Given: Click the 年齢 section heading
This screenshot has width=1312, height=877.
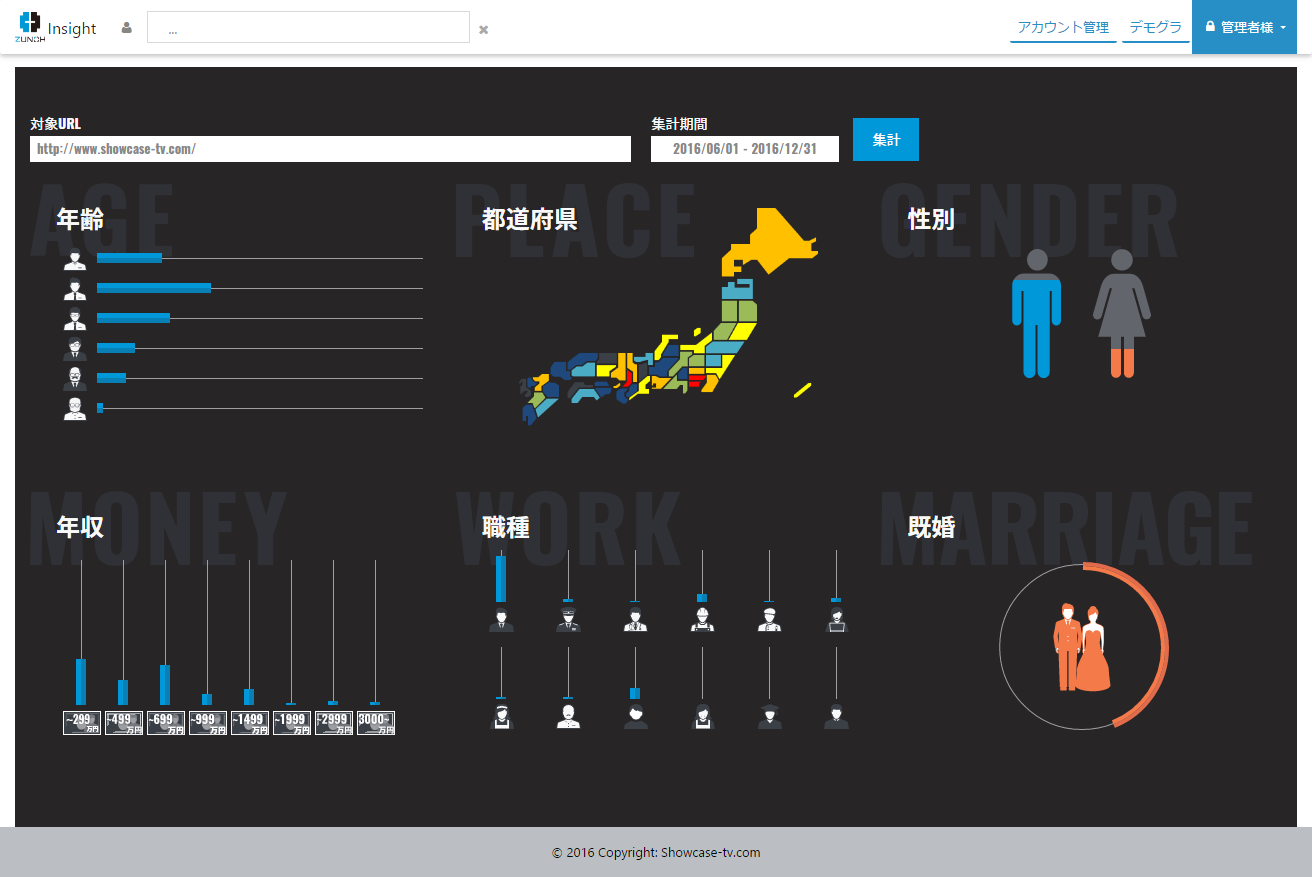Looking at the screenshot, I should [x=80, y=219].
